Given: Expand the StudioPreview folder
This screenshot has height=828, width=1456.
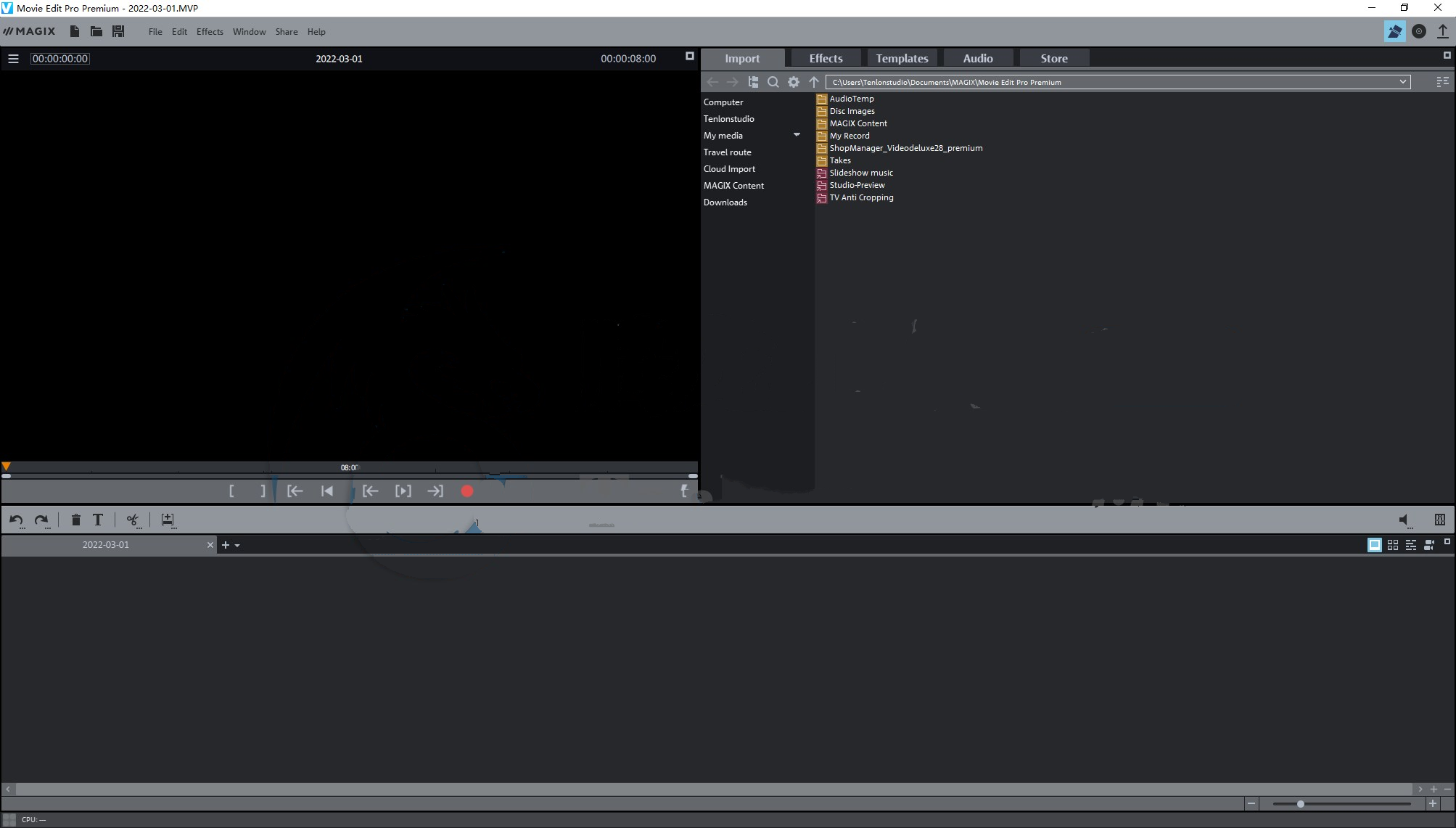Looking at the screenshot, I should click(x=857, y=184).
